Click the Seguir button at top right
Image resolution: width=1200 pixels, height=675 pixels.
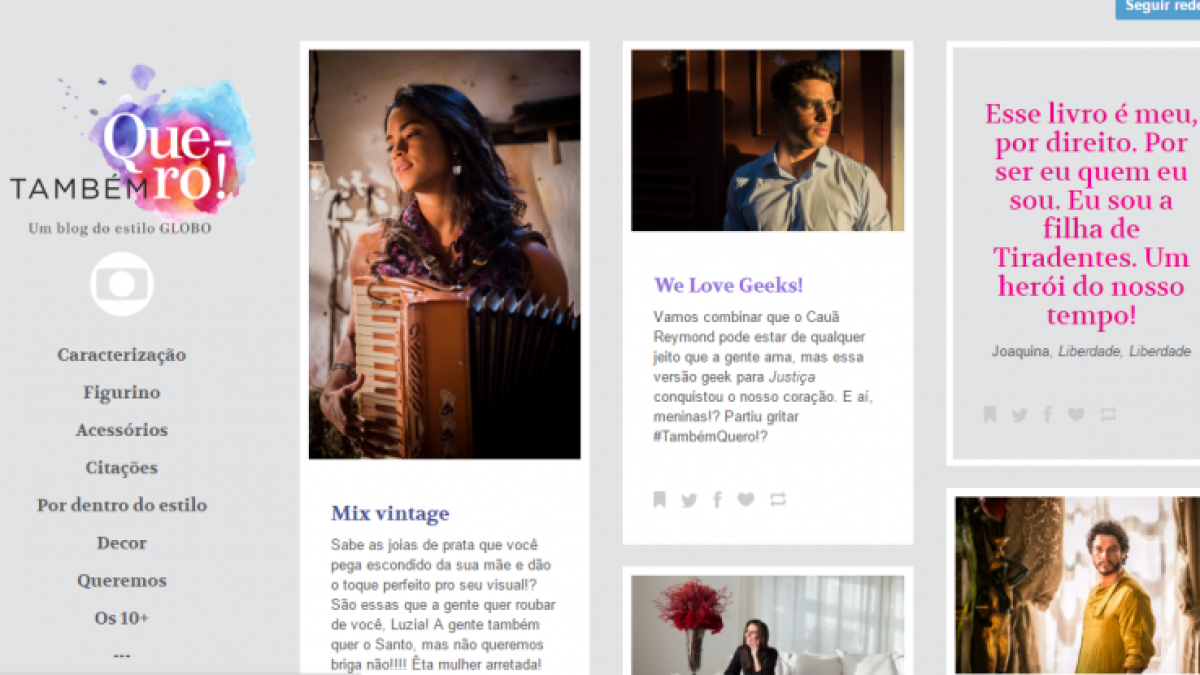pos(1158,8)
